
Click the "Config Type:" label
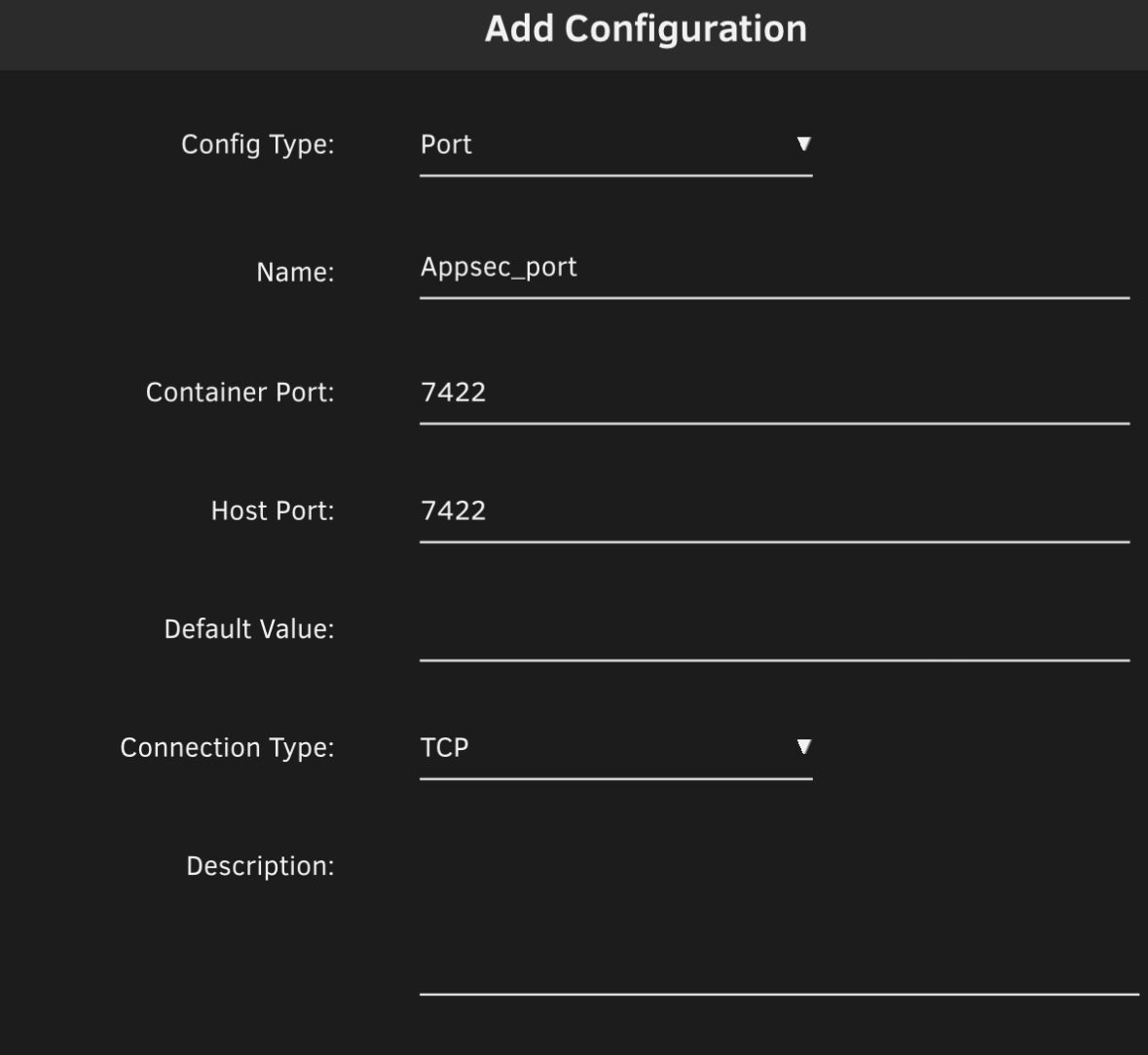tap(257, 145)
